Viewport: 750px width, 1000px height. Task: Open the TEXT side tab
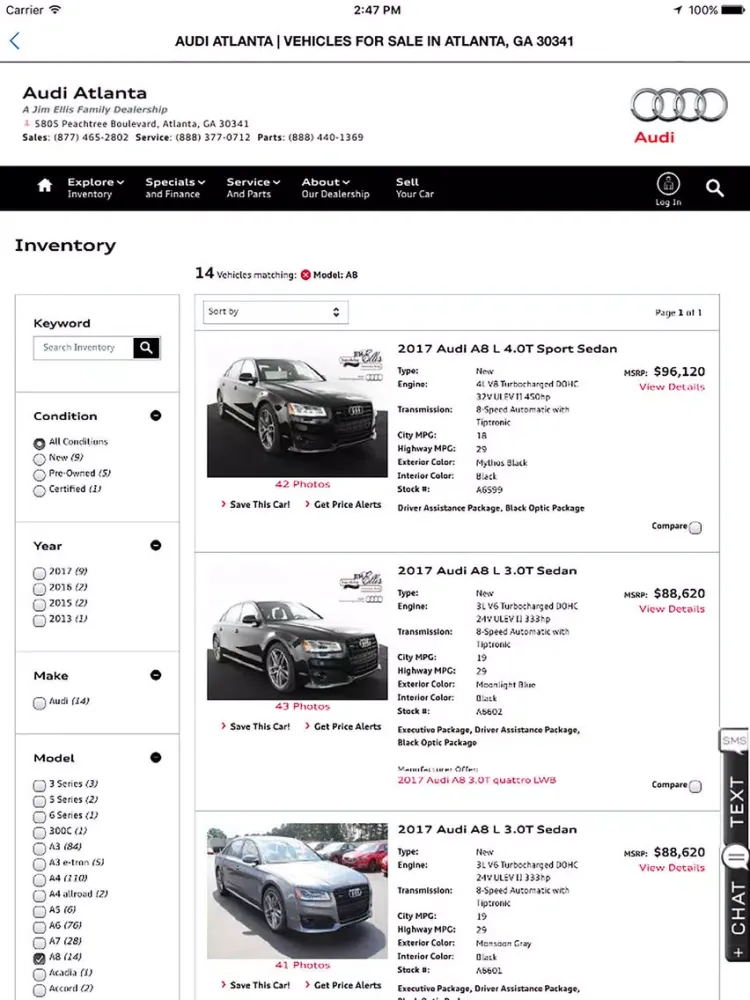coord(737,802)
